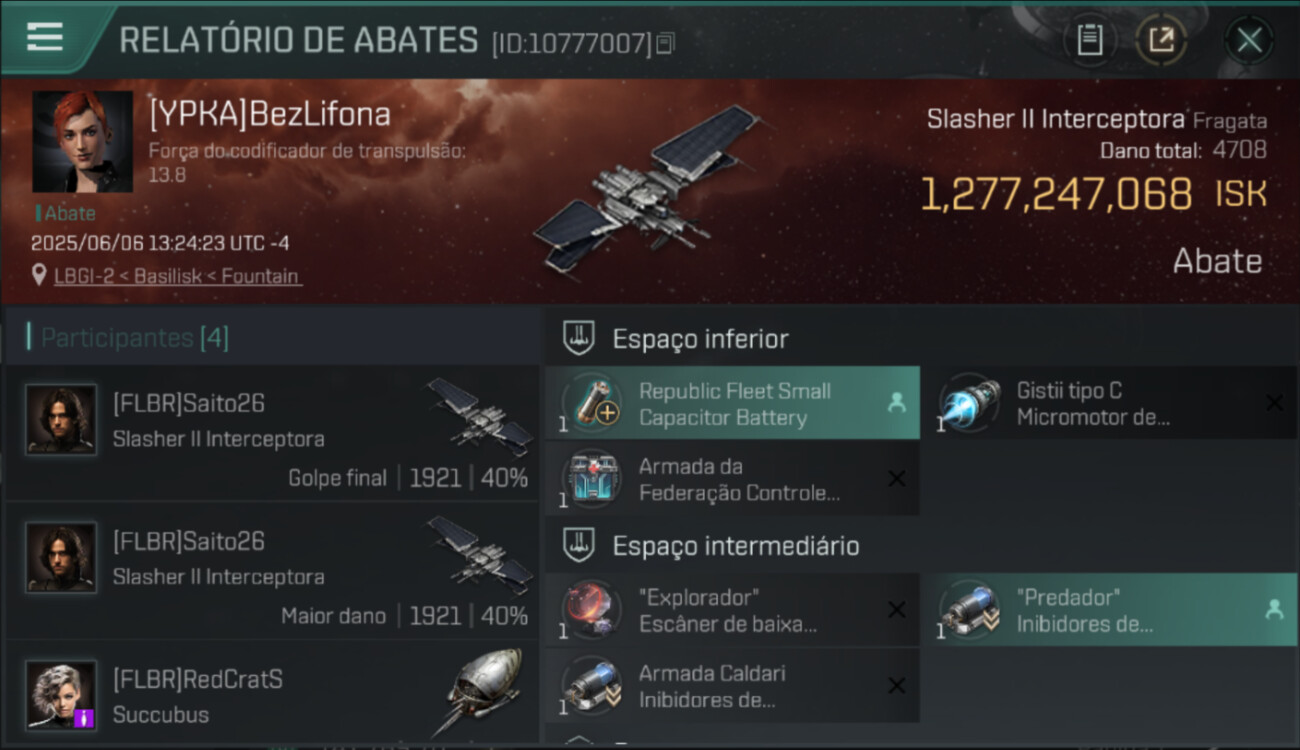Select RedCratS Succubus participant portrait

[x=61, y=694]
